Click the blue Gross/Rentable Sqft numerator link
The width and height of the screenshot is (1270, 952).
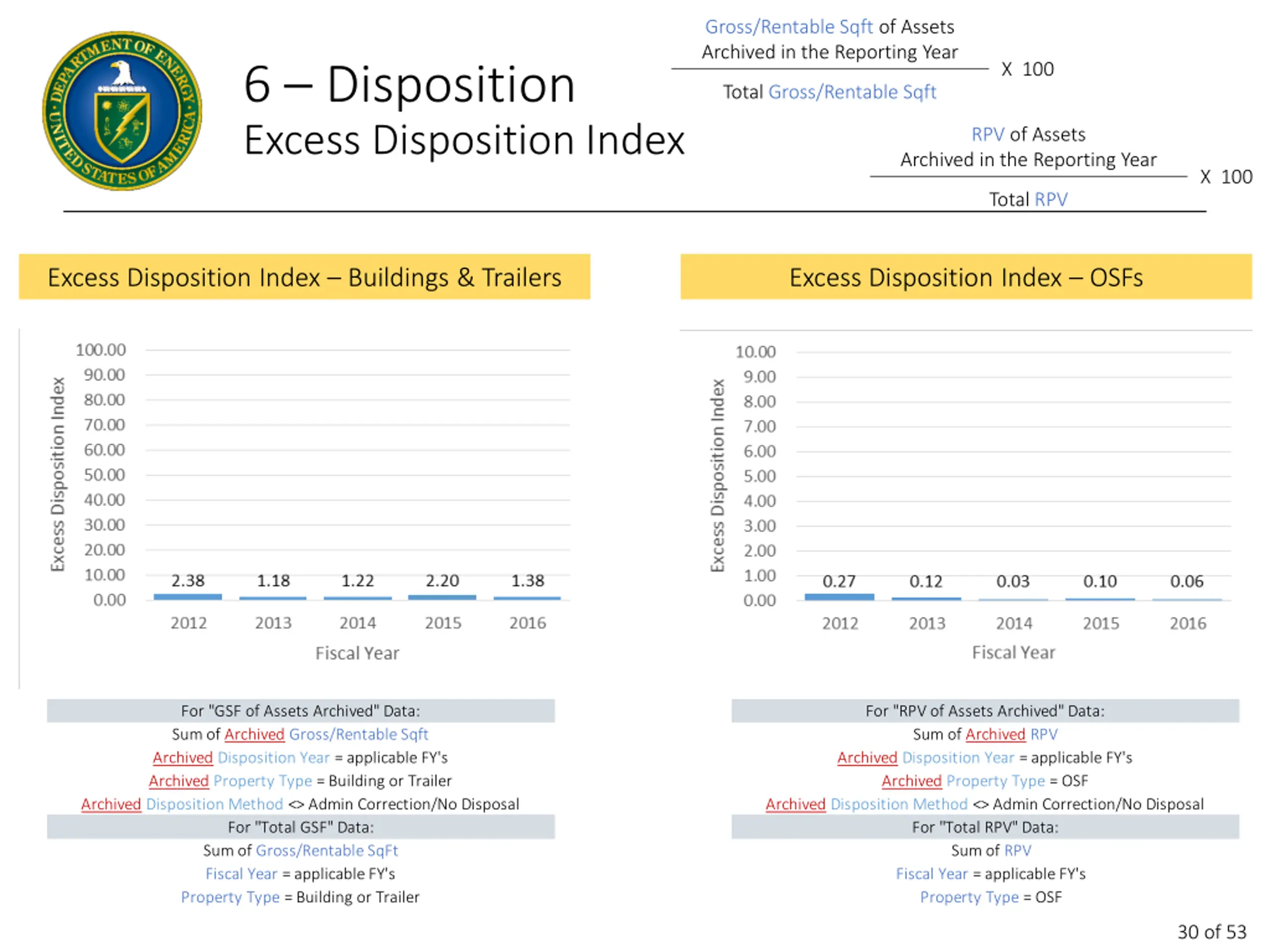click(788, 27)
